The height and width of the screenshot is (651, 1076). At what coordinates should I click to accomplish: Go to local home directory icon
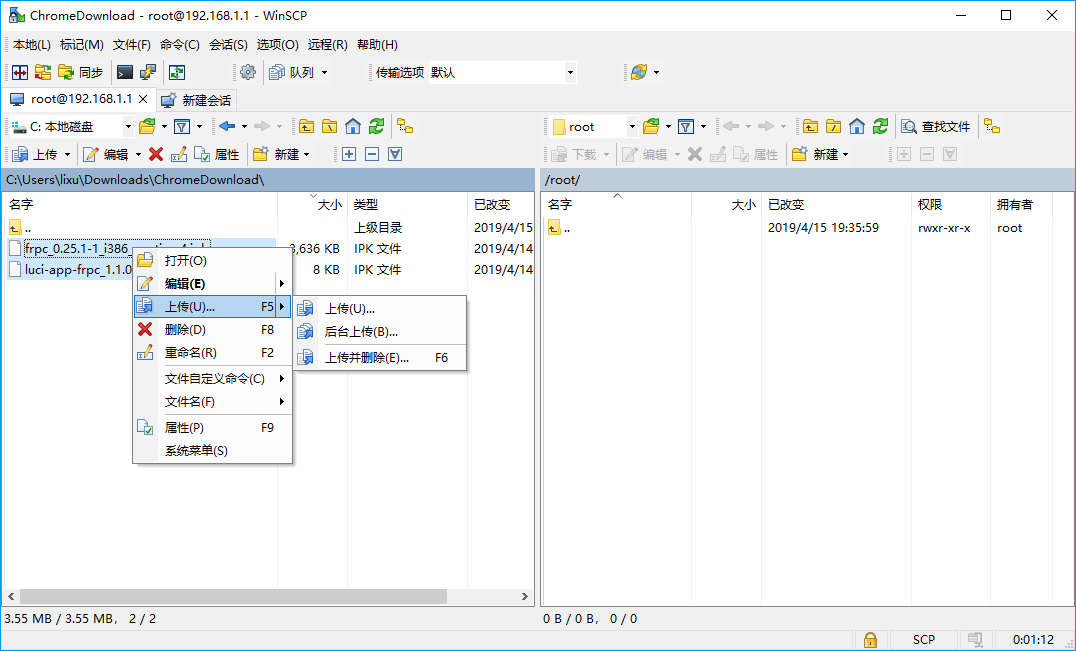[x=353, y=127]
